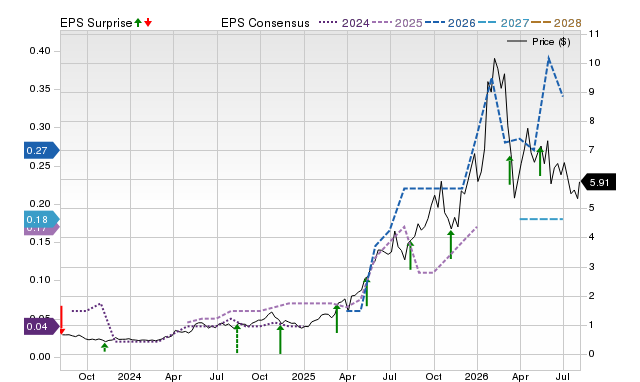The height and width of the screenshot is (382, 640).
Task: Click the 0.04 purple EPS value tag
Action: click(42, 326)
